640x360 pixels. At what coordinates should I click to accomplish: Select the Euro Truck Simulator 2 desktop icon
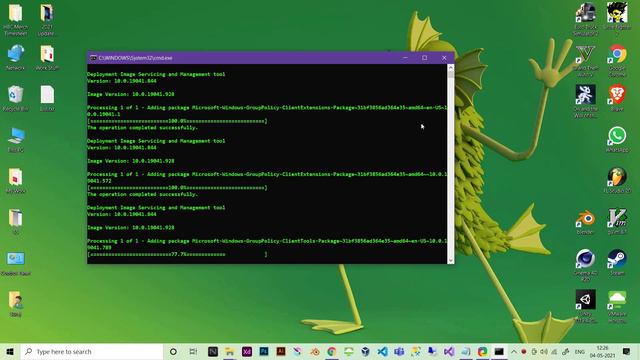coord(585,19)
